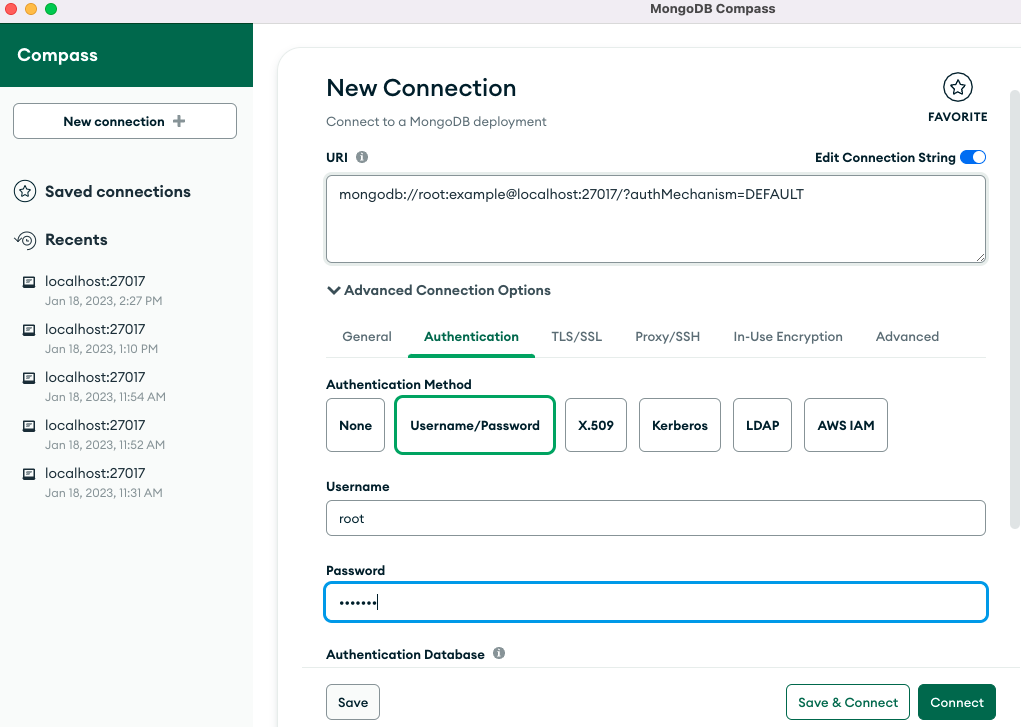Click the Password input field
Viewport: 1021px width, 727px height.
click(656, 602)
